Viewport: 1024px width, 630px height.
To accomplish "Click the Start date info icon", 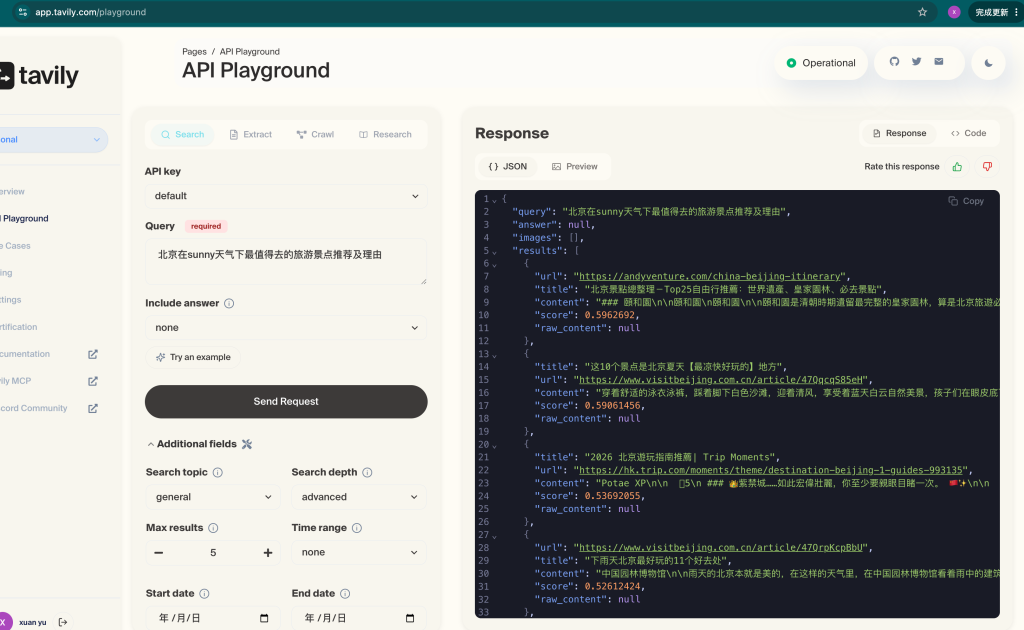I will pos(204,593).
